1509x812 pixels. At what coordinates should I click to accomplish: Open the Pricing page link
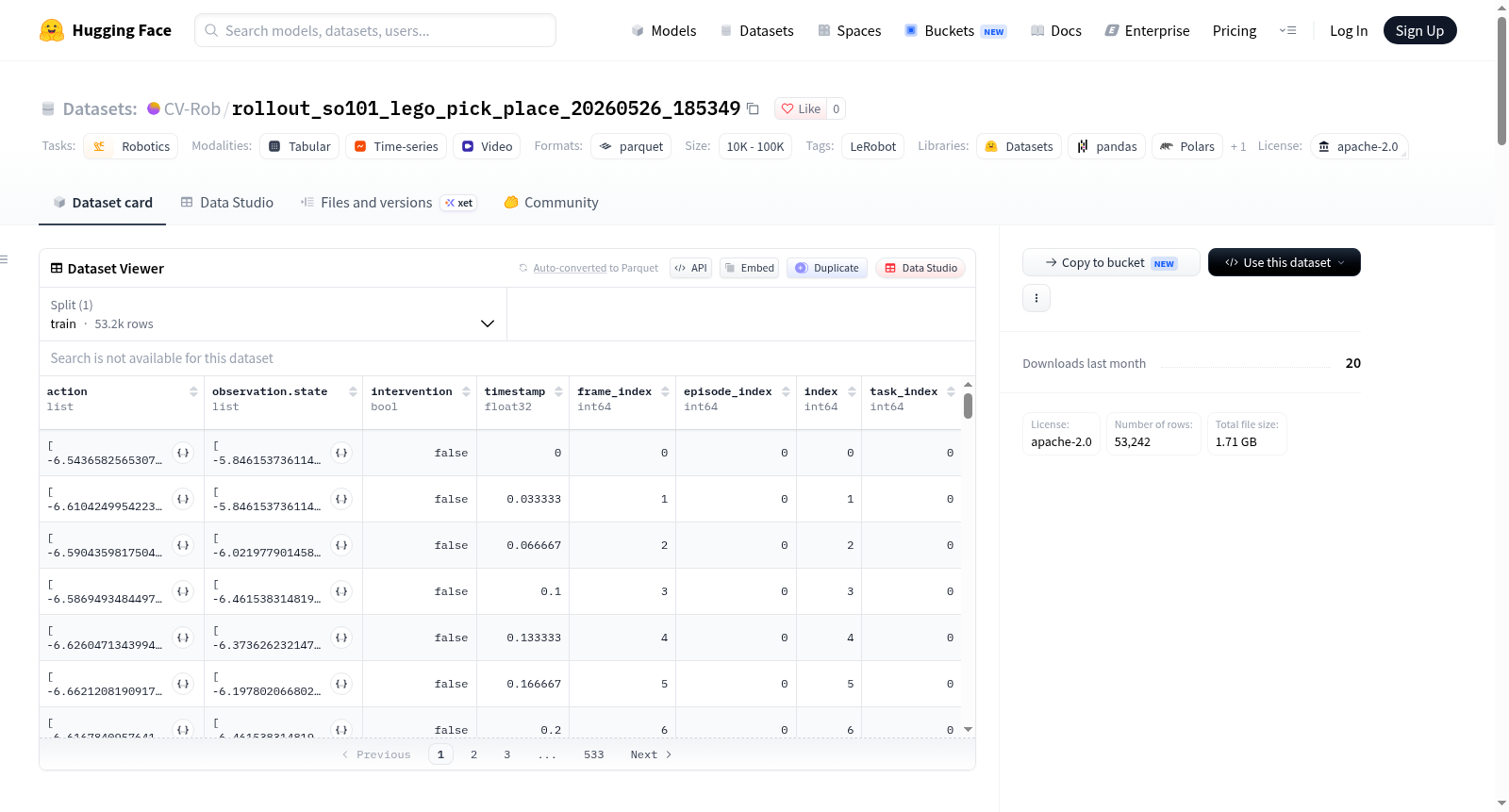[x=1235, y=30]
